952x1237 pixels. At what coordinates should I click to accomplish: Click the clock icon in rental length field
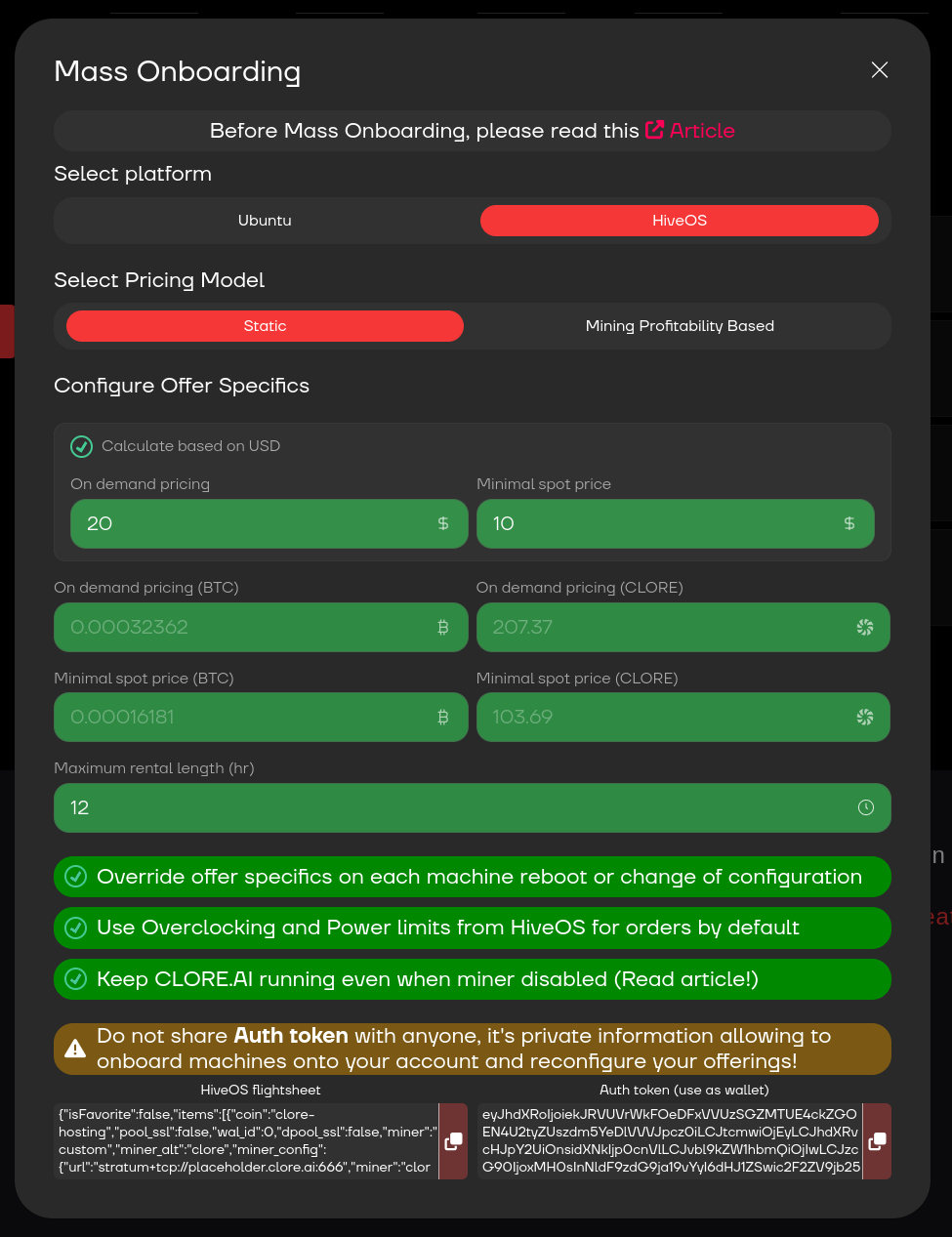point(865,807)
